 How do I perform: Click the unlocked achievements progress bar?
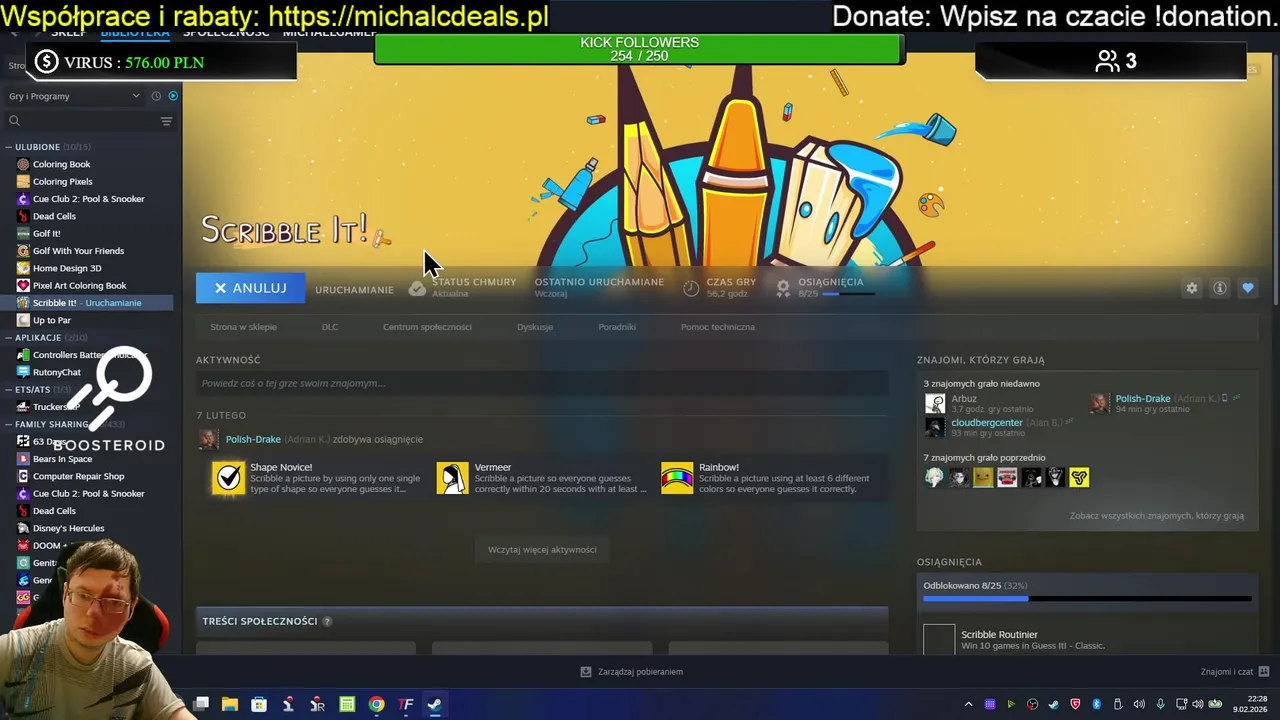coord(1087,599)
